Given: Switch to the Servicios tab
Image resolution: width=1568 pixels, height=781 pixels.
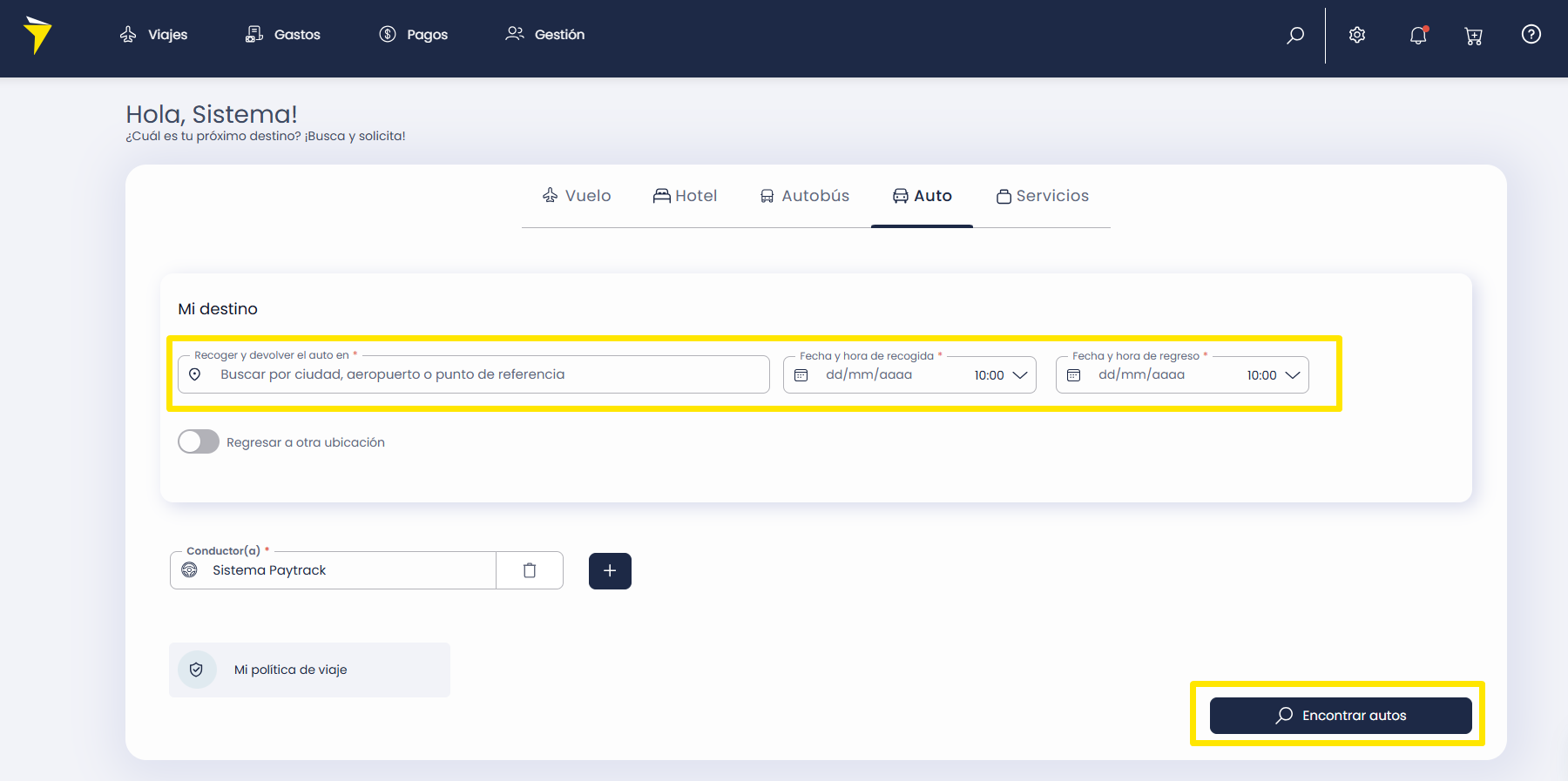Looking at the screenshot, I should click(1043, 196).
